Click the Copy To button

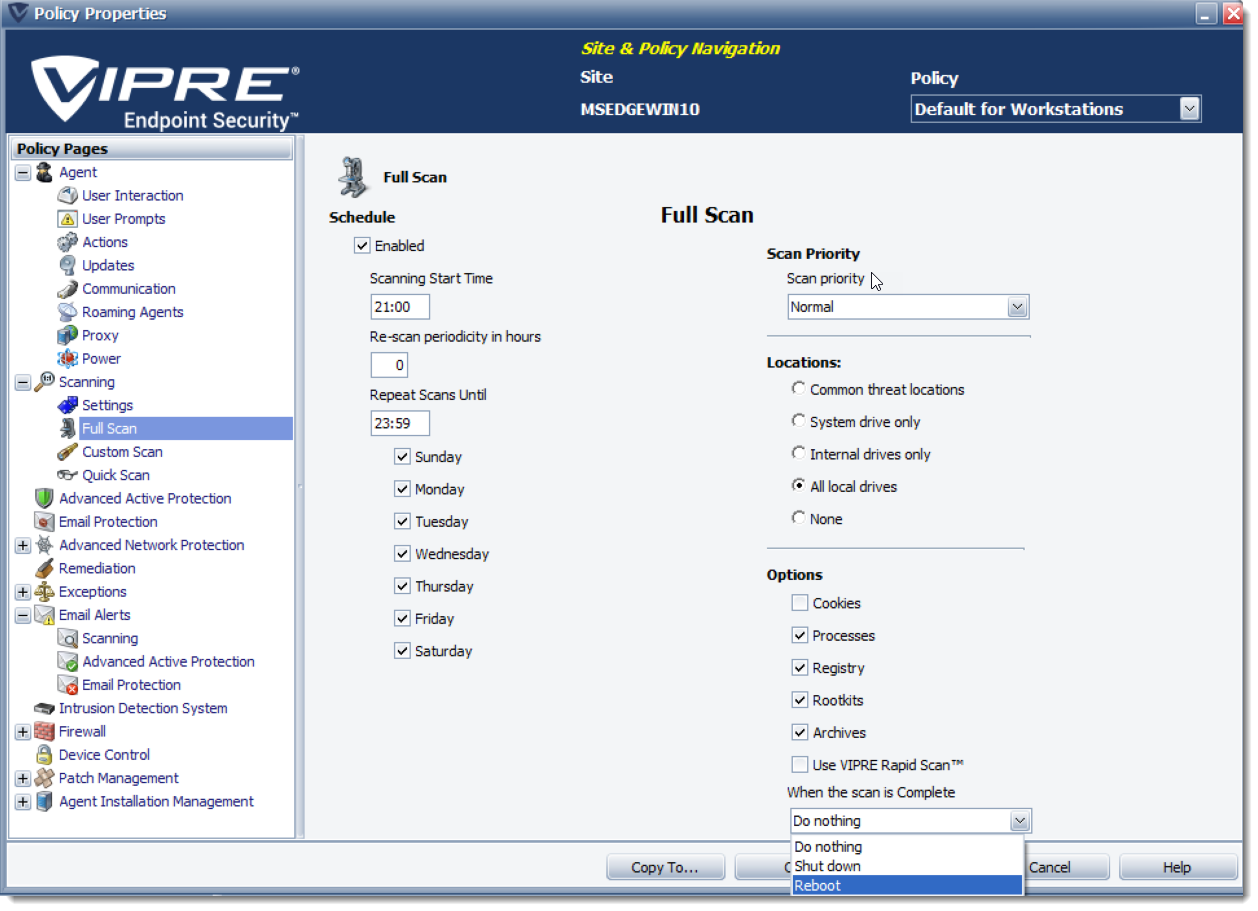click(x=665, y=866)
